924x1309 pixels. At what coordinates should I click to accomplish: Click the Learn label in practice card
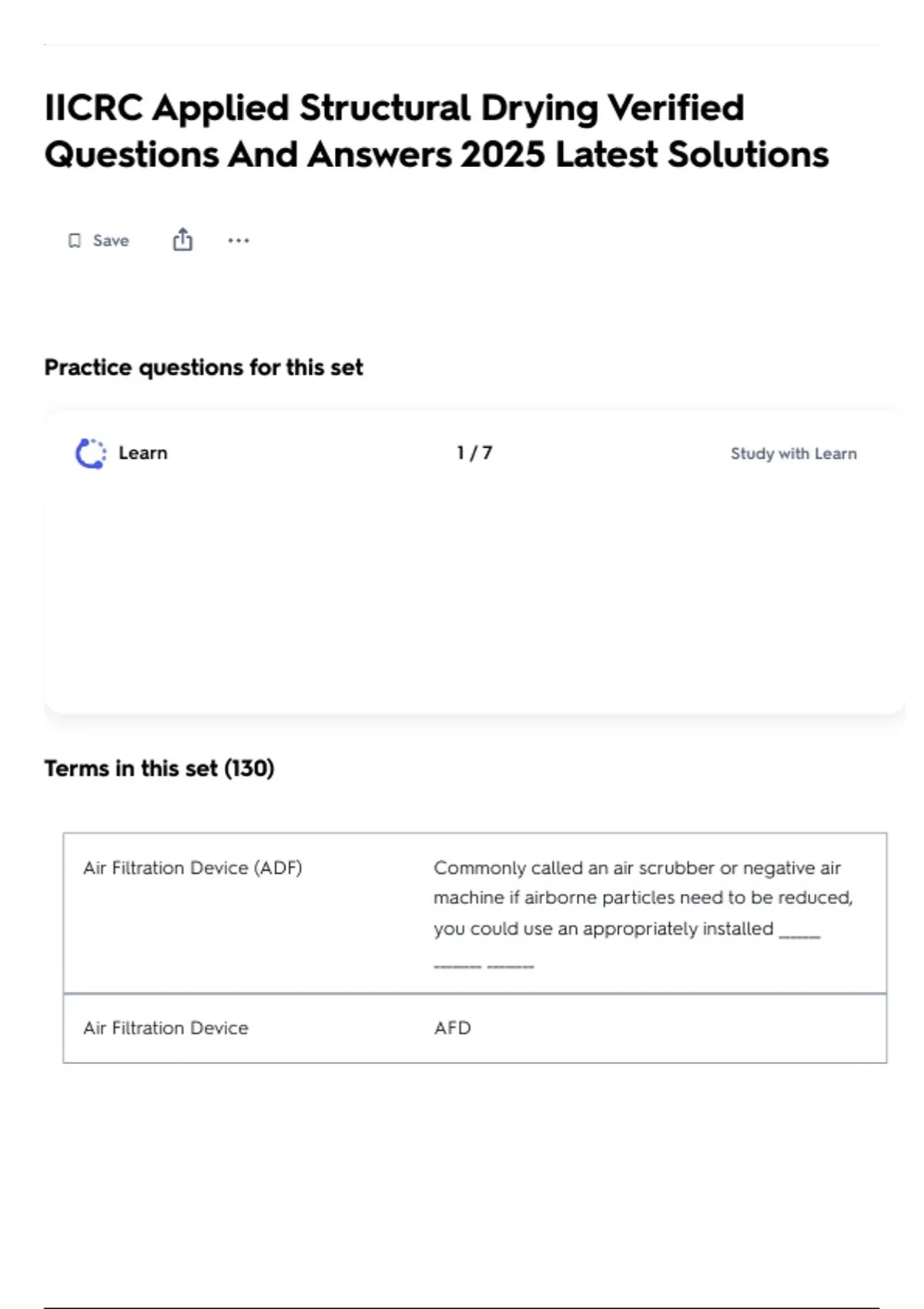click(x=143, y=453)
